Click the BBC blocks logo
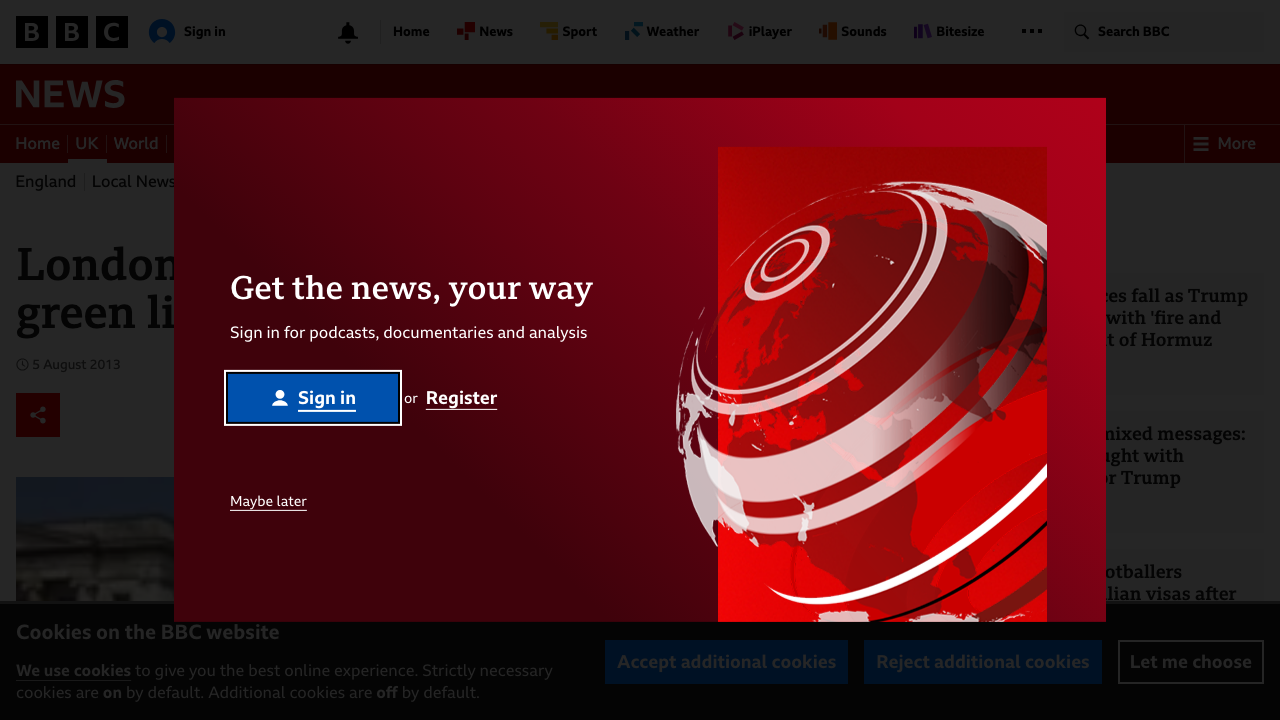Image resolution: width=1280 pixels, height=720 pixels. tap(71, 31)
